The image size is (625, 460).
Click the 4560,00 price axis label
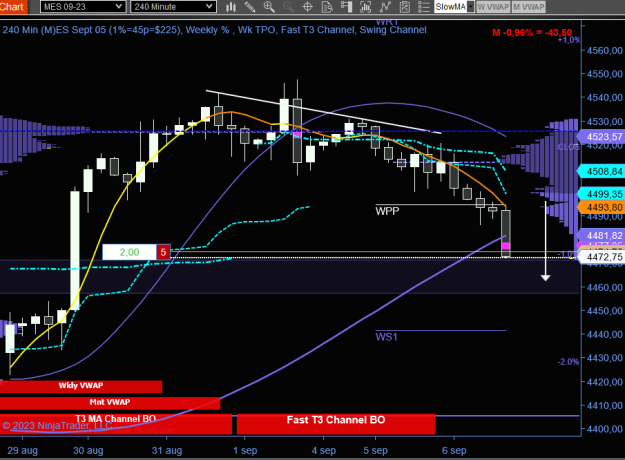[605, 51]
